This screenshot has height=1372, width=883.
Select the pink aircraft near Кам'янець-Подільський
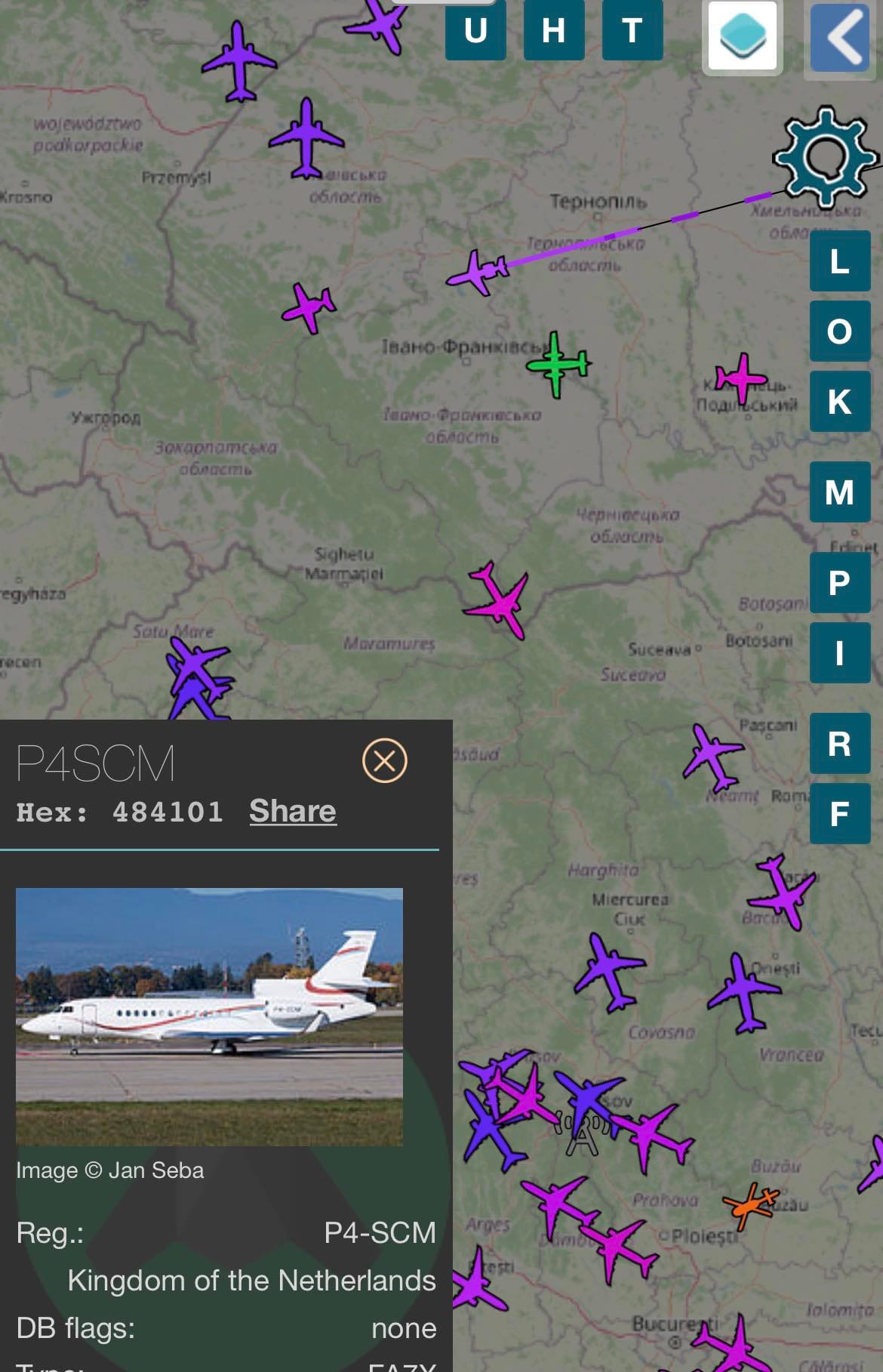pyautogui.click(x=741, y=378)
